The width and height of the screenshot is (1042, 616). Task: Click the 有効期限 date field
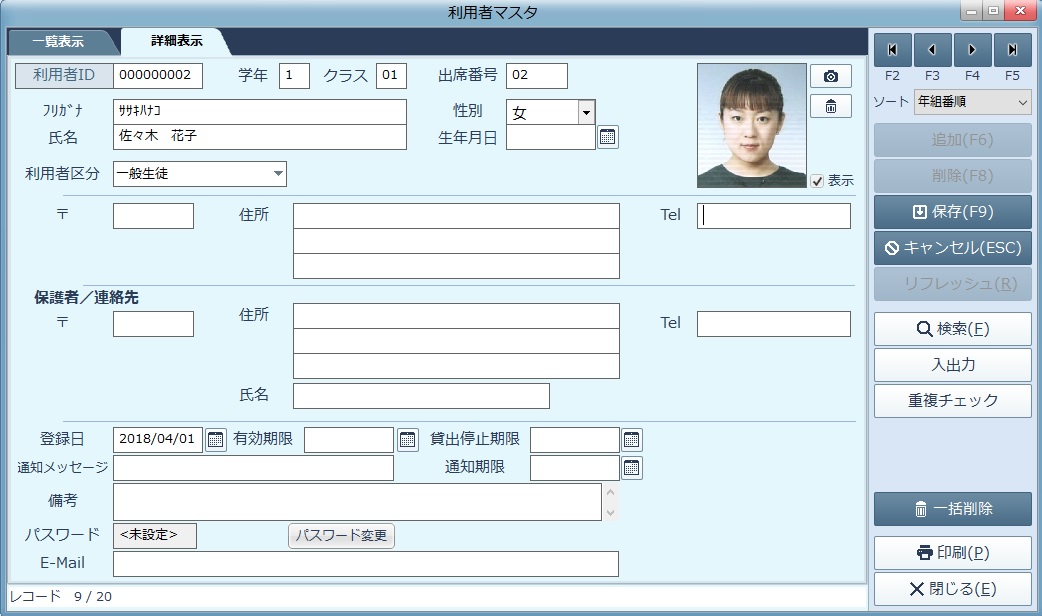click(349, 440)
